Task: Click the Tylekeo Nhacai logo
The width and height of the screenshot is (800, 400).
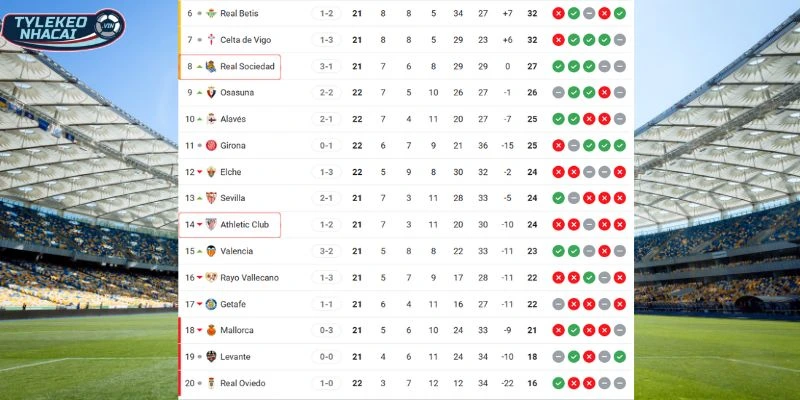Action: 63,27
